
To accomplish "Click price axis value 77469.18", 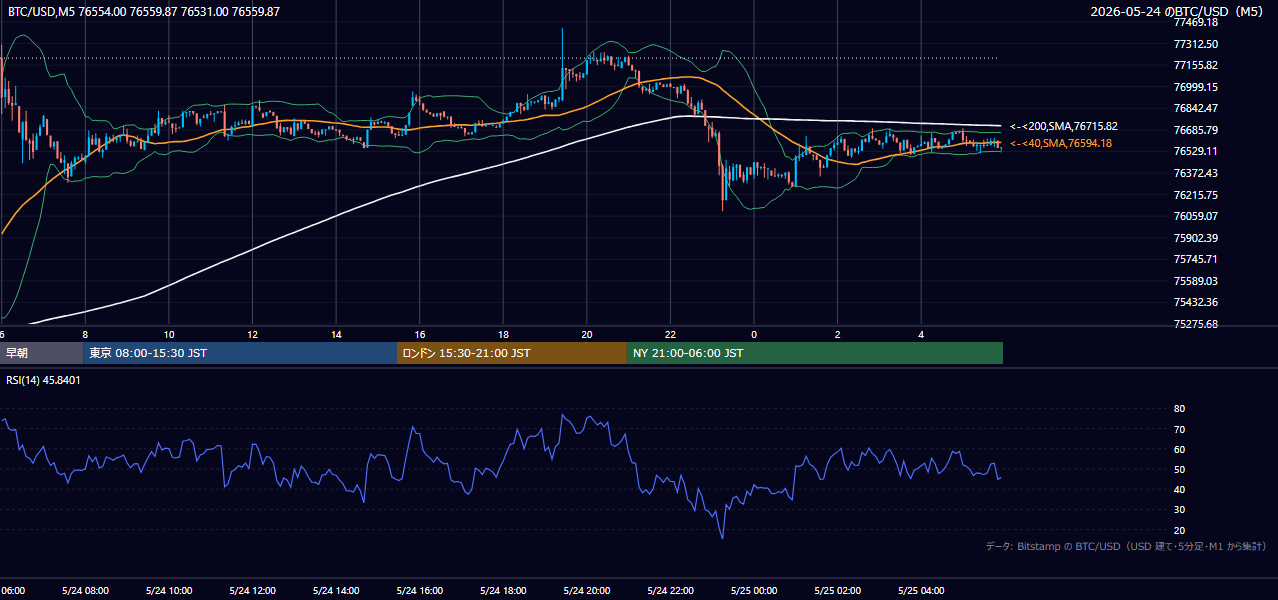I will (x=1195, y=22).
